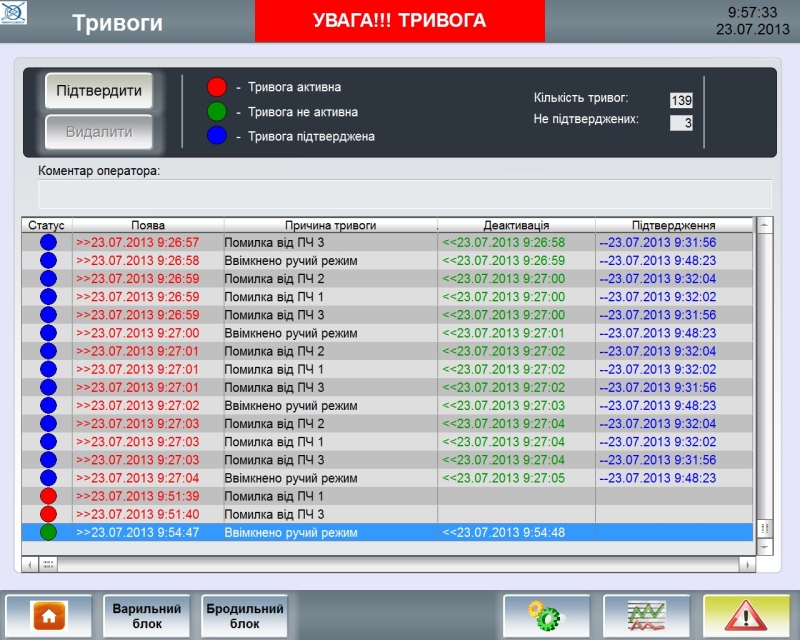
Task: Click the company logo in the top-left corner
Action: 16,13
